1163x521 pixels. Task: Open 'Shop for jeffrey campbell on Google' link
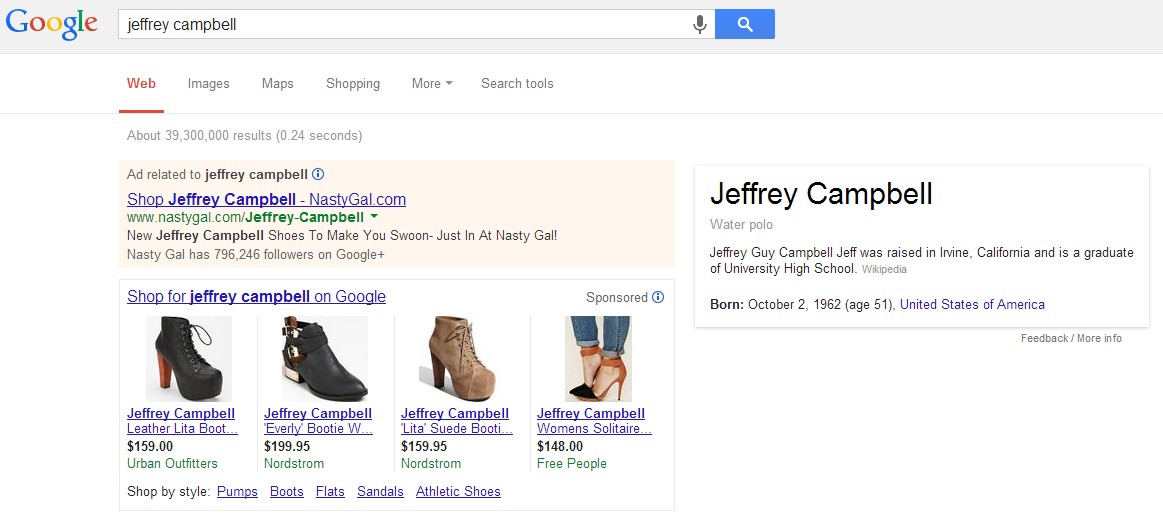257,297
